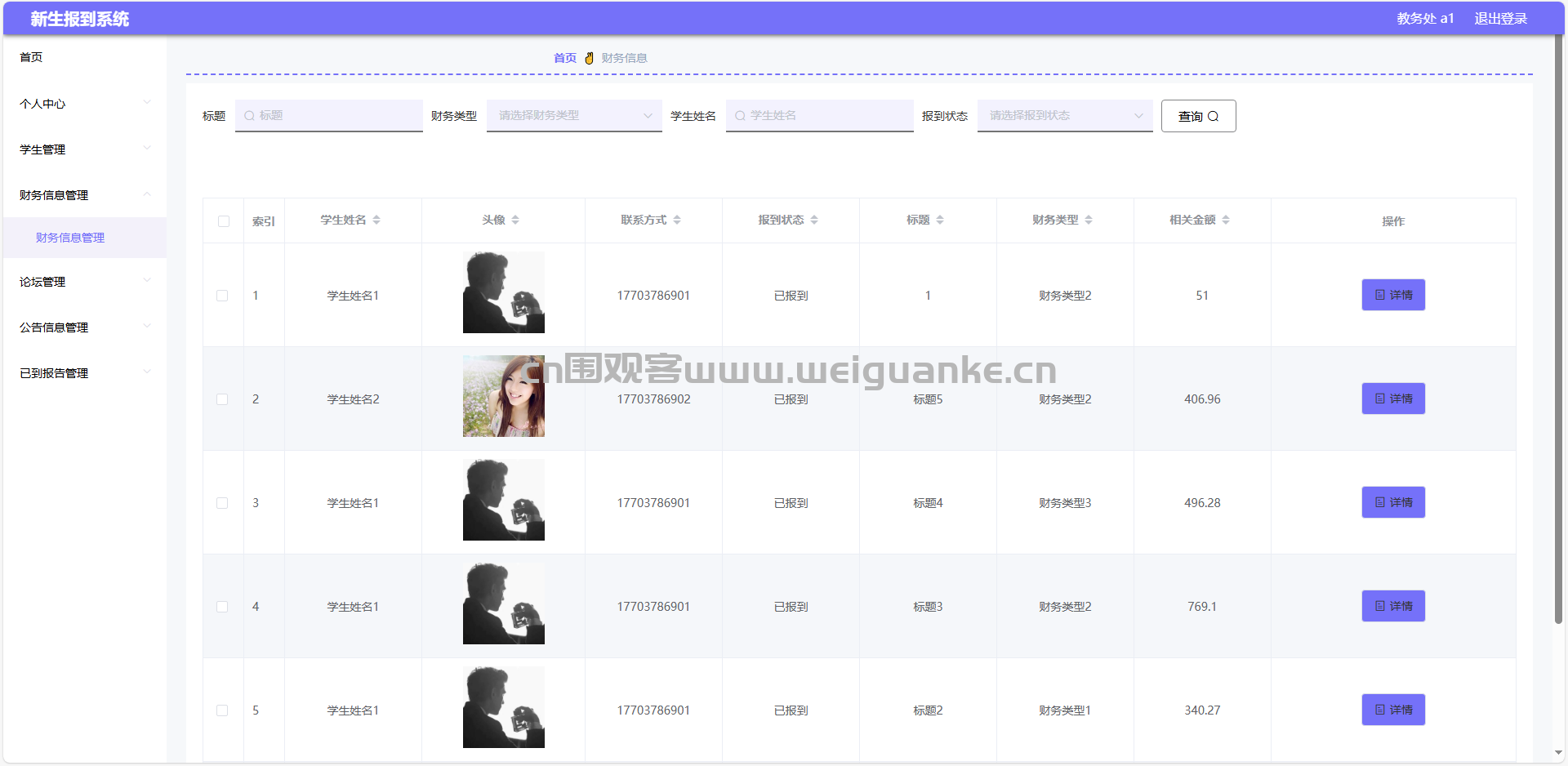This screenshot has width=1568, height=766.
Task: Click the page vertical scrollbar
Action: tap(1558, 327)
